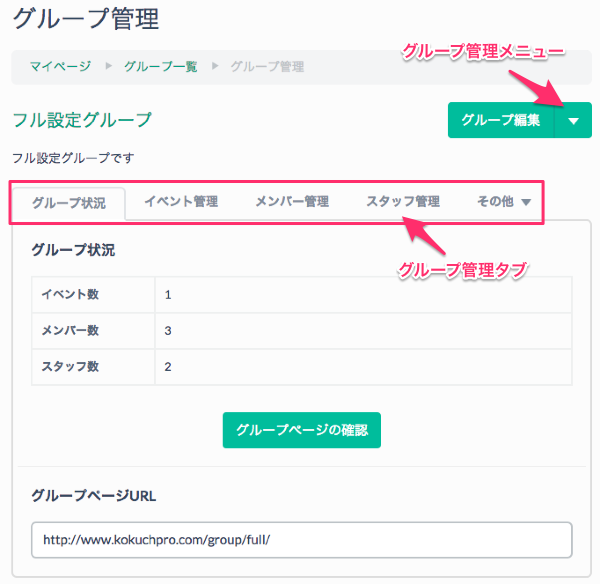This screenshot has height=584, width=600.
Task: Click the グループページの確認 button
Action: 301,430
